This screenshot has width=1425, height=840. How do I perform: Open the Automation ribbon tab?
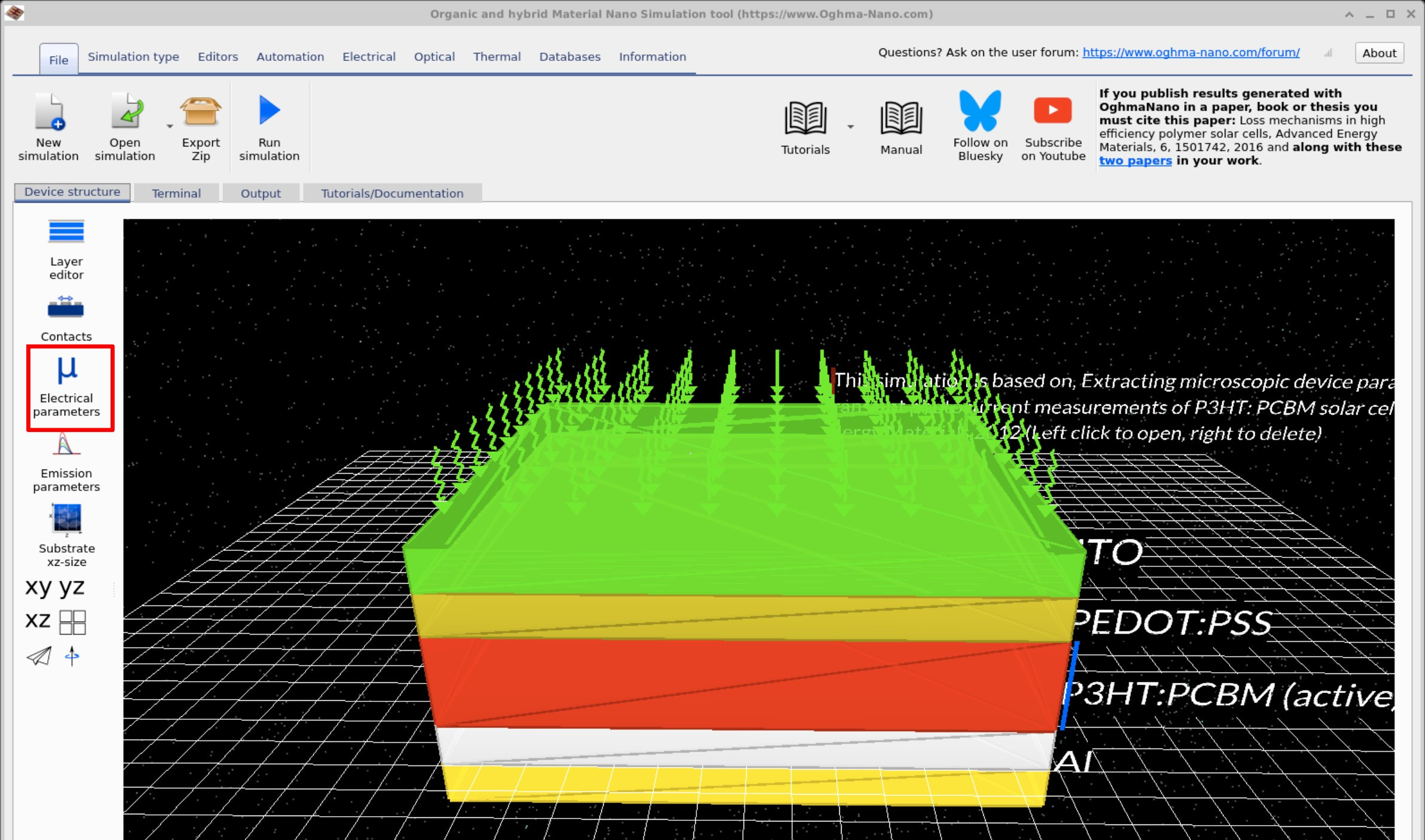pos(290,56)
